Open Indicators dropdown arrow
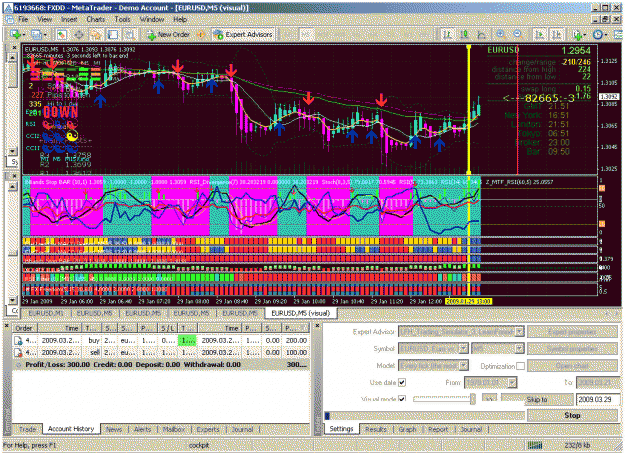Screen dimensions: 625x453 coord(584,35)
